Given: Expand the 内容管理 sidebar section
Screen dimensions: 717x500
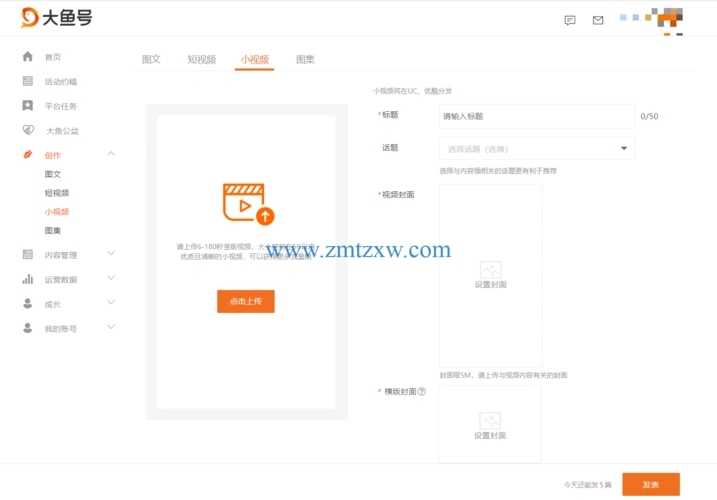Looking at the screenshot, I should 111,253.
